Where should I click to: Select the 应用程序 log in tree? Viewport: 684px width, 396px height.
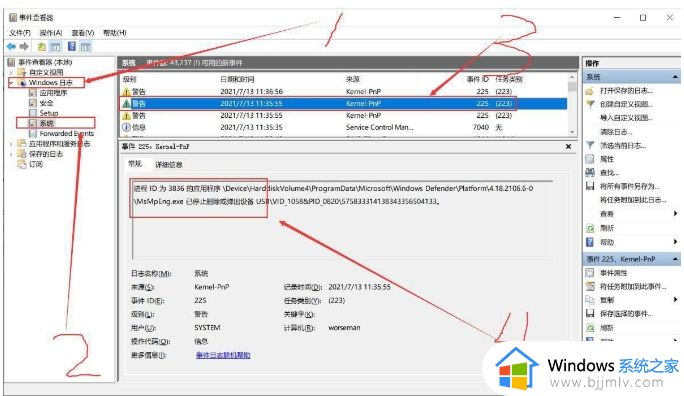[53, 93]
